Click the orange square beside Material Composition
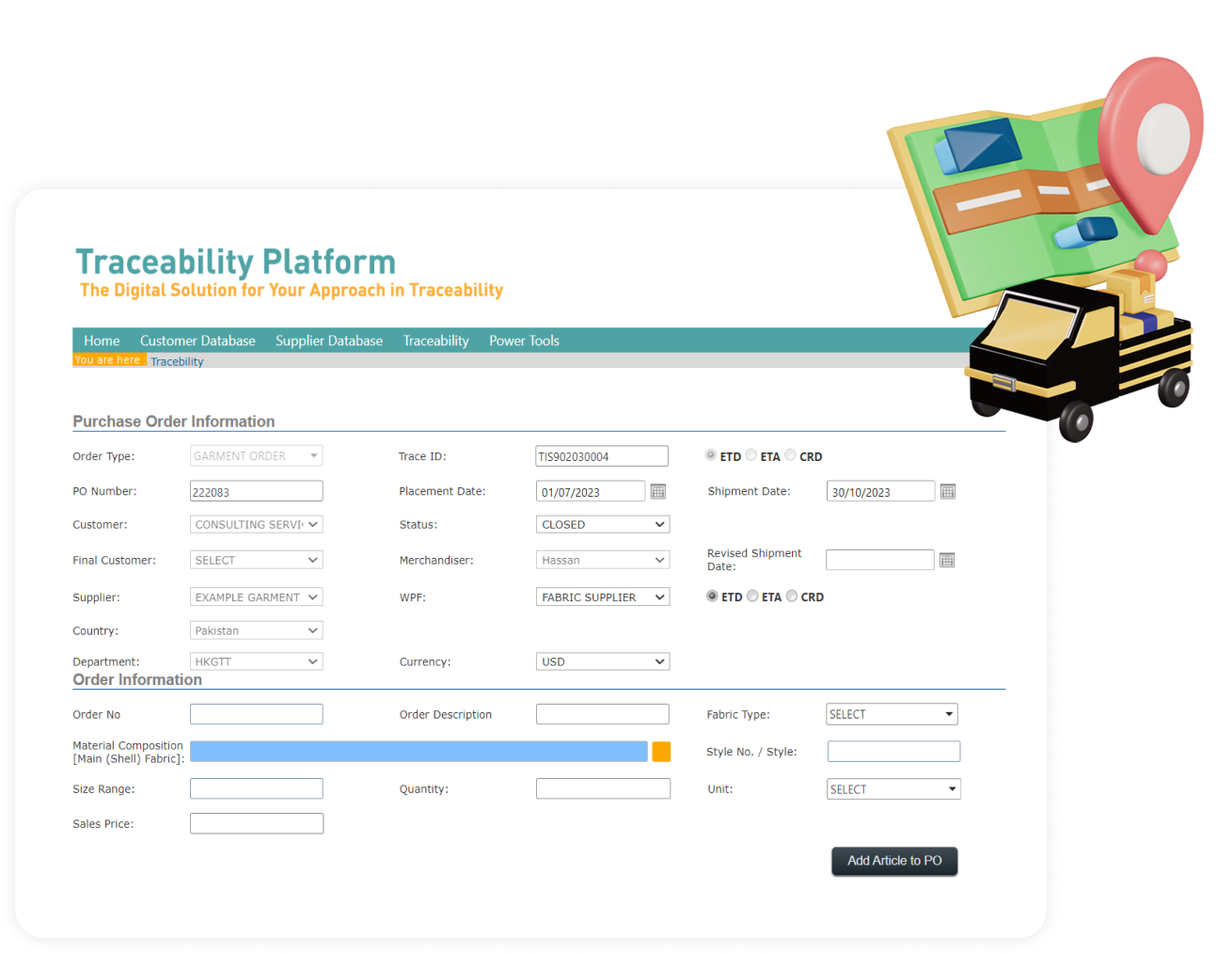 pos(661,751)
